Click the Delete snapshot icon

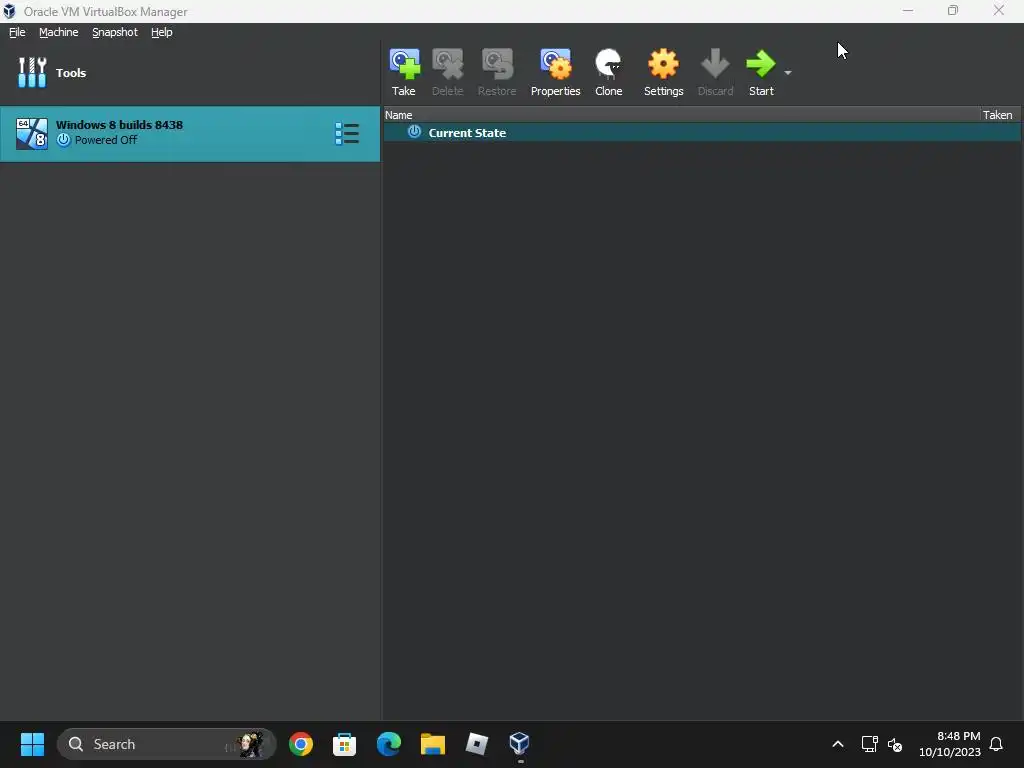pos(447,64)
